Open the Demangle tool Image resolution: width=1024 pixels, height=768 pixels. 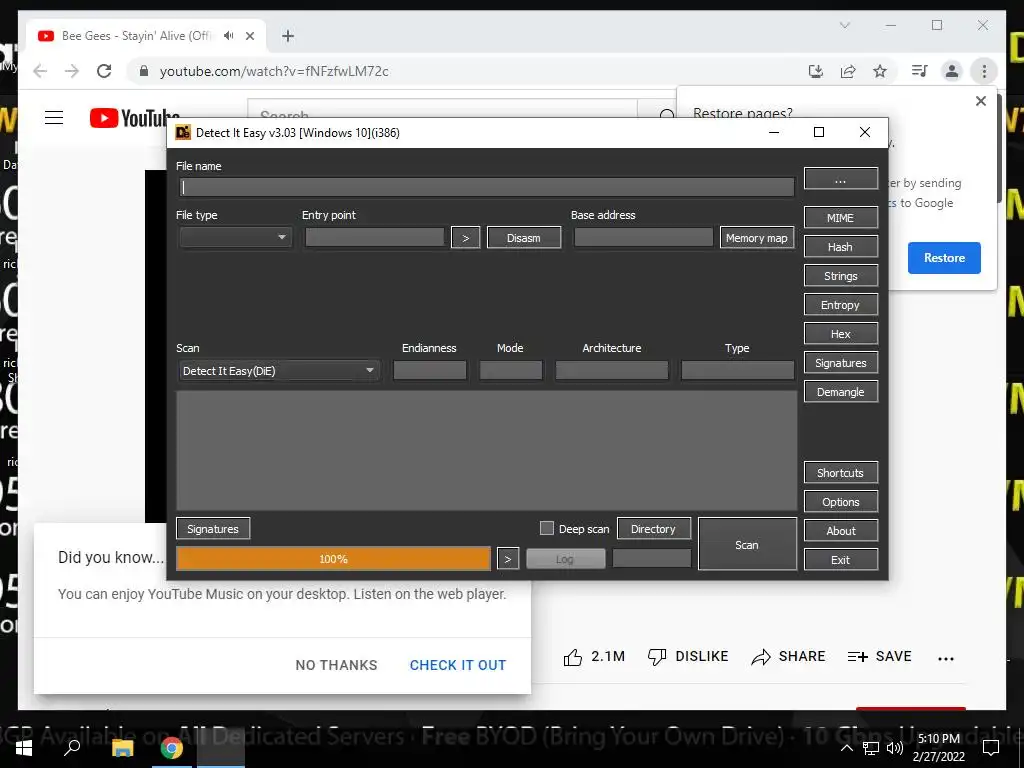tap(840, 392)
